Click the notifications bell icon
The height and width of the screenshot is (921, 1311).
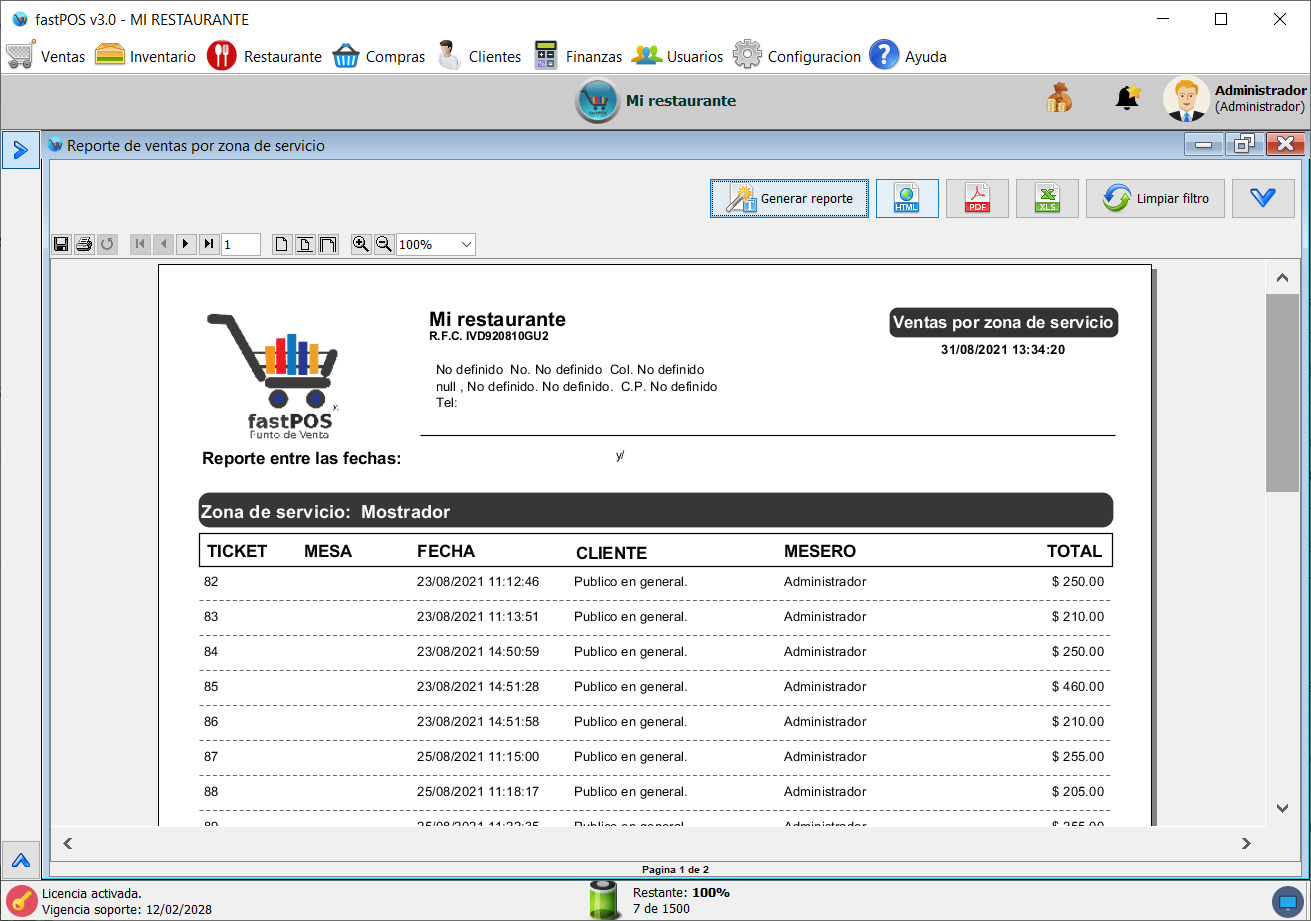(x=1127, y=98)
